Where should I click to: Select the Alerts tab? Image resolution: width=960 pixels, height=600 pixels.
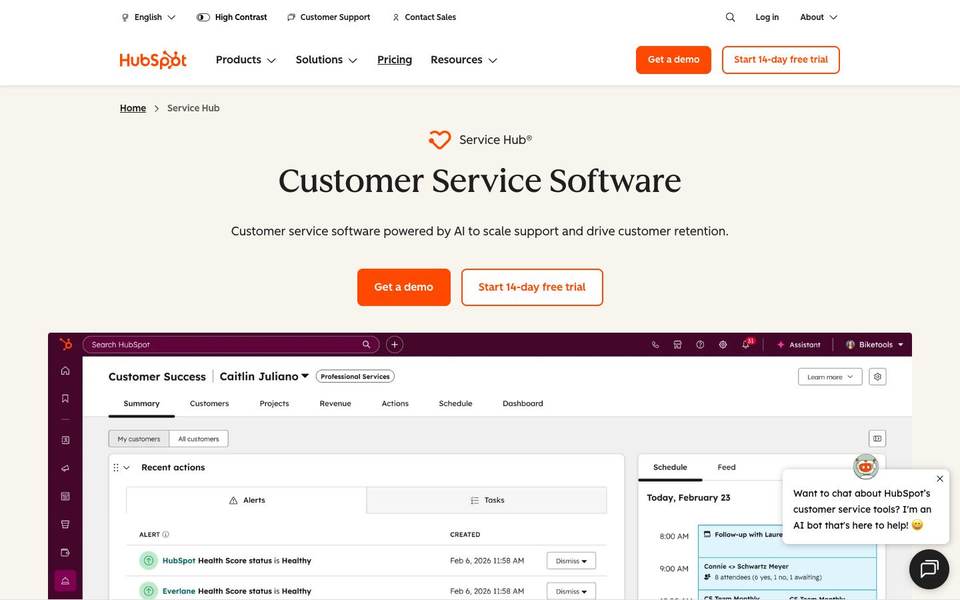coord(247,500)
